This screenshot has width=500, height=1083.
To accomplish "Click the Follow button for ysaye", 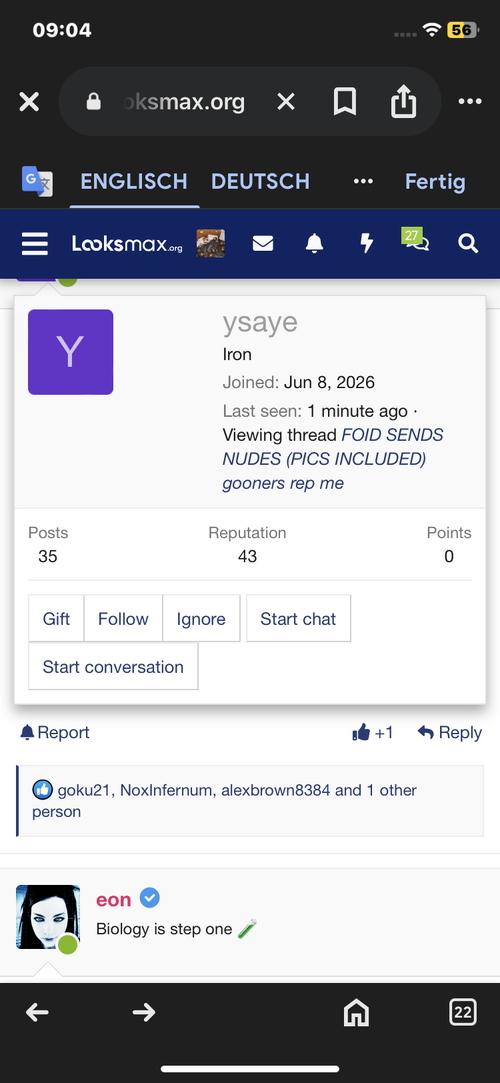I will 123,619.
